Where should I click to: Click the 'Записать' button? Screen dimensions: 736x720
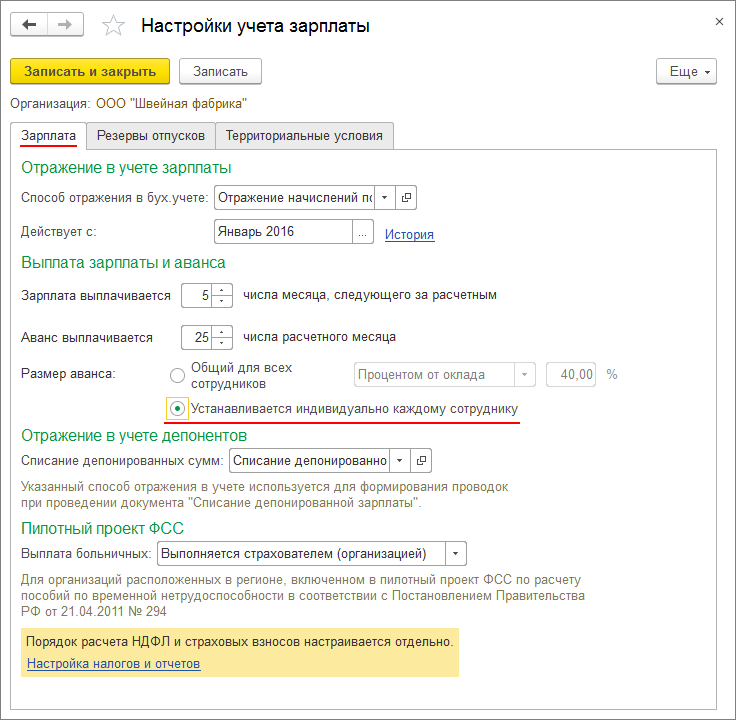pos(220,71)
